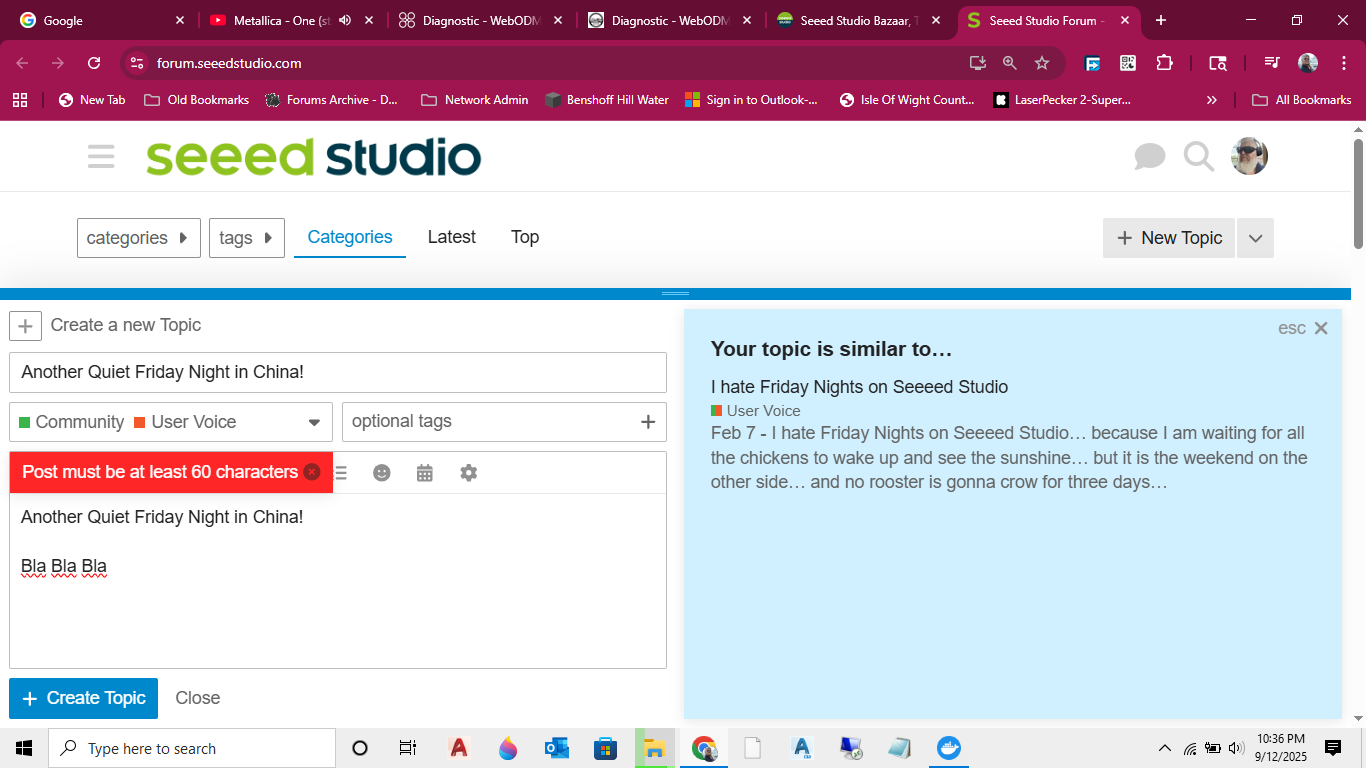Dismiss the 60 characters error popup

pos(312,472)
